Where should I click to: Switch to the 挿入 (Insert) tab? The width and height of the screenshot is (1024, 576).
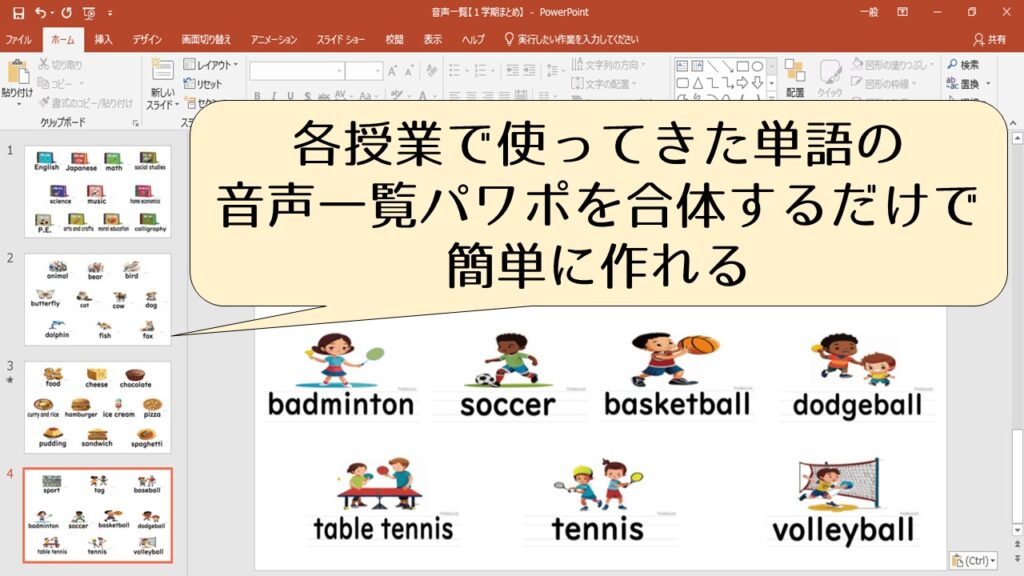click(x=104, y=40)
